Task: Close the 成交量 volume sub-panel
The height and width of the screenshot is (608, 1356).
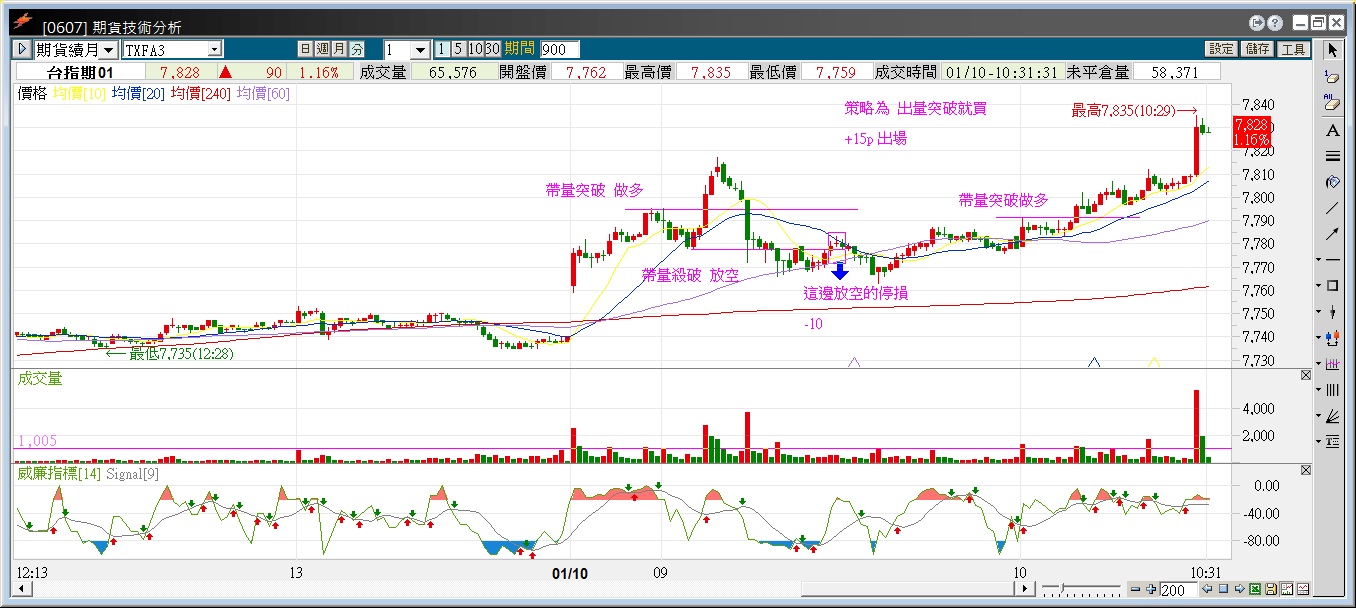Action: point(1305,376)
